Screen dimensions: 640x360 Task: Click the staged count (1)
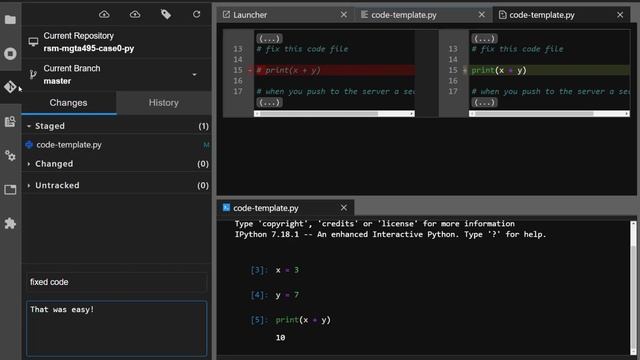click(x=203, y=127)
